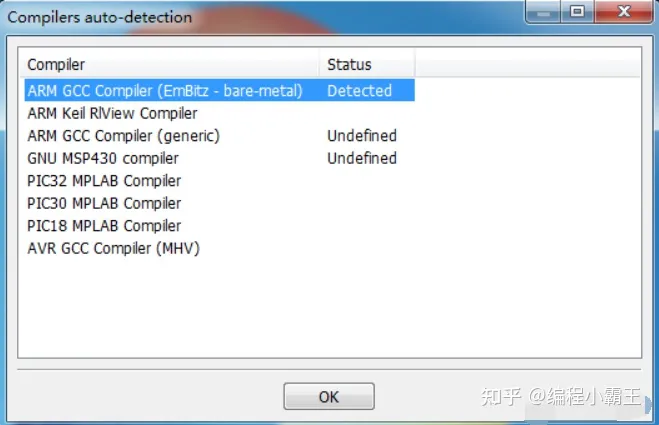The height and width of the screenshot is (425, 659).
Task: Click Undefined status of ARM GCC generic
Action: (x=361, y=136)
